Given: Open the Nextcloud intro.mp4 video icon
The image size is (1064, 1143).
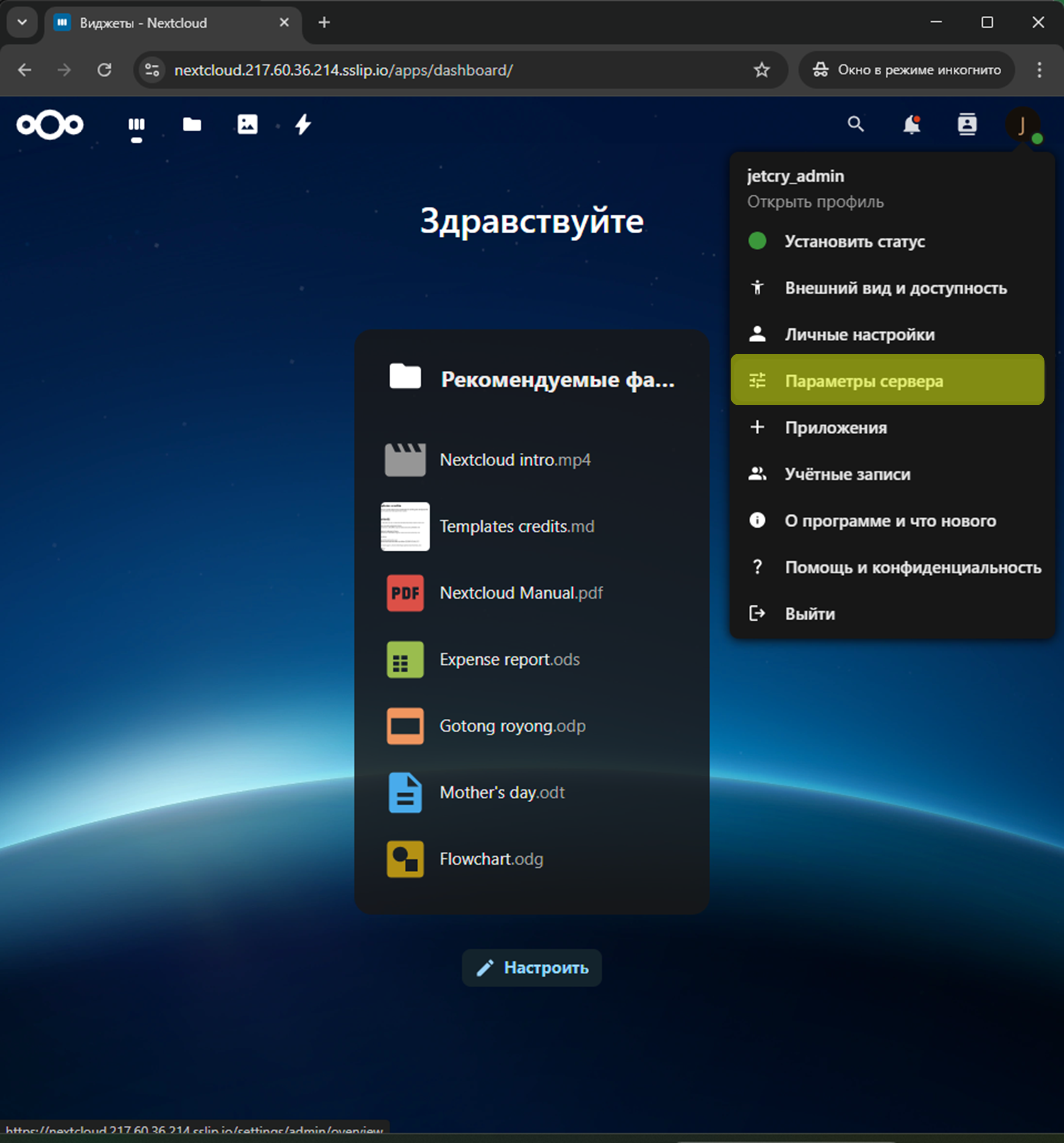Looking at the screenshot, I should (x=405, y=460).
